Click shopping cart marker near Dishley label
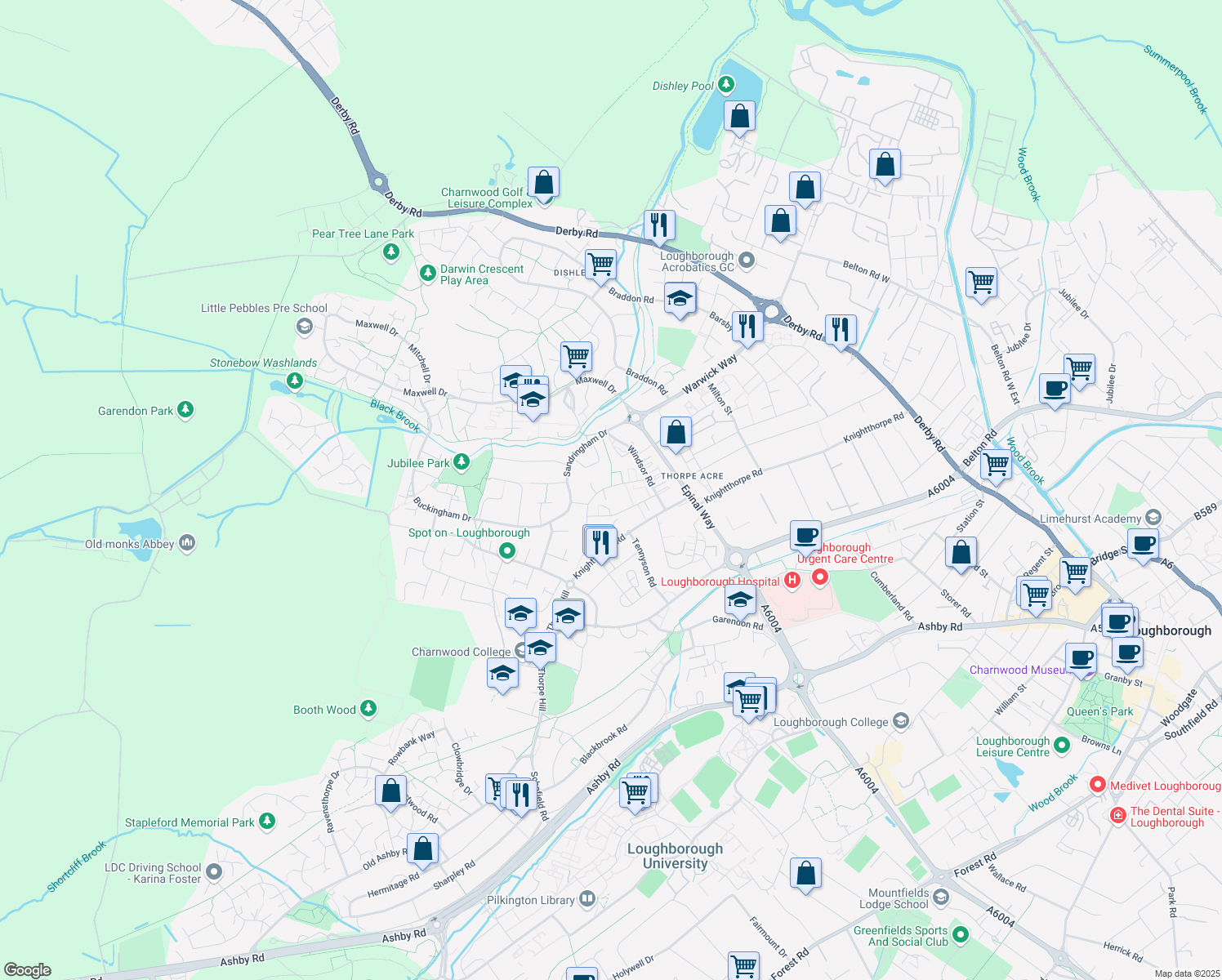The width and height of the screenshot is (1222, 980). [600, 265]
